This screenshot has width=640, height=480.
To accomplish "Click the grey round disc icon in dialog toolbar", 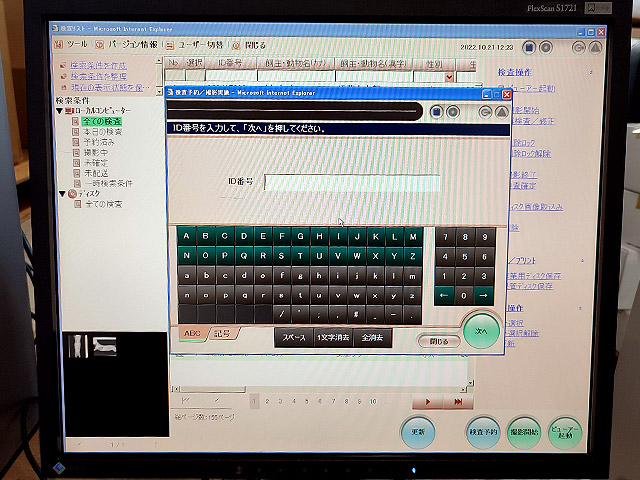I will (453, 111).
